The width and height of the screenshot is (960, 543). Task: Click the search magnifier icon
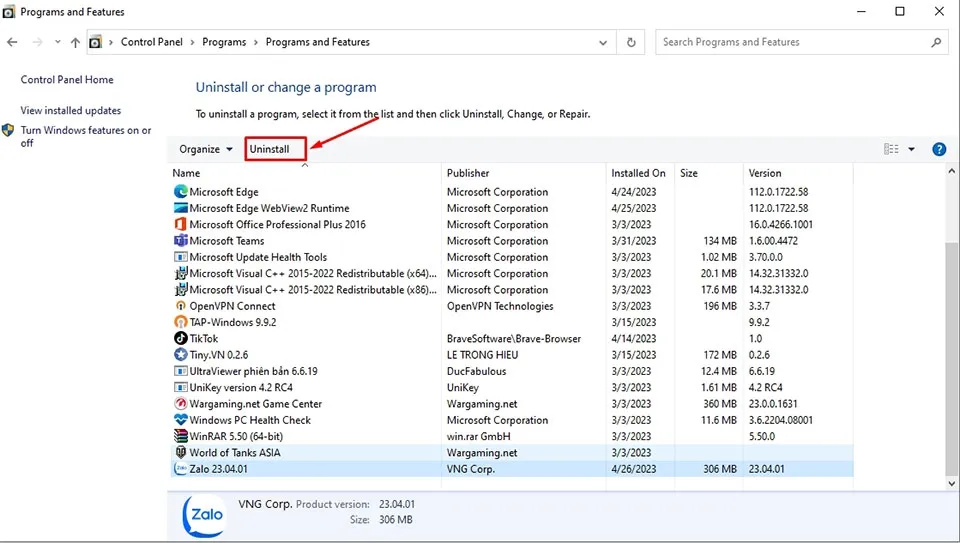coord(936,42)
